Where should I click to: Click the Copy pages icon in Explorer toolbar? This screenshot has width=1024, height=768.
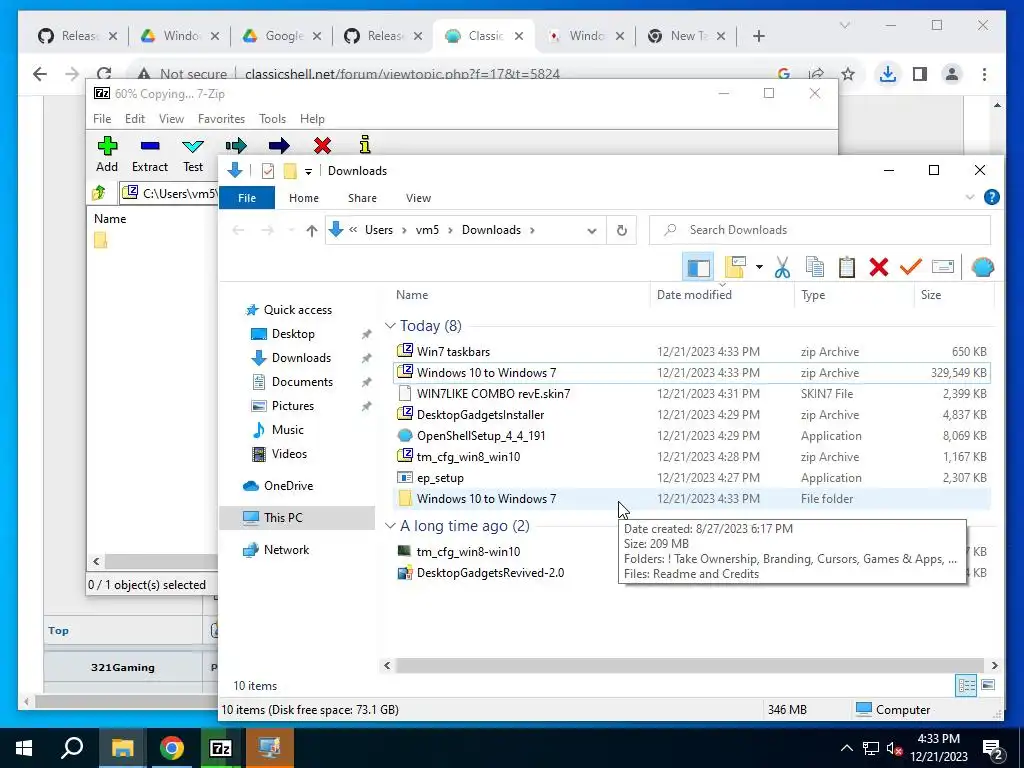coord(814,267)
